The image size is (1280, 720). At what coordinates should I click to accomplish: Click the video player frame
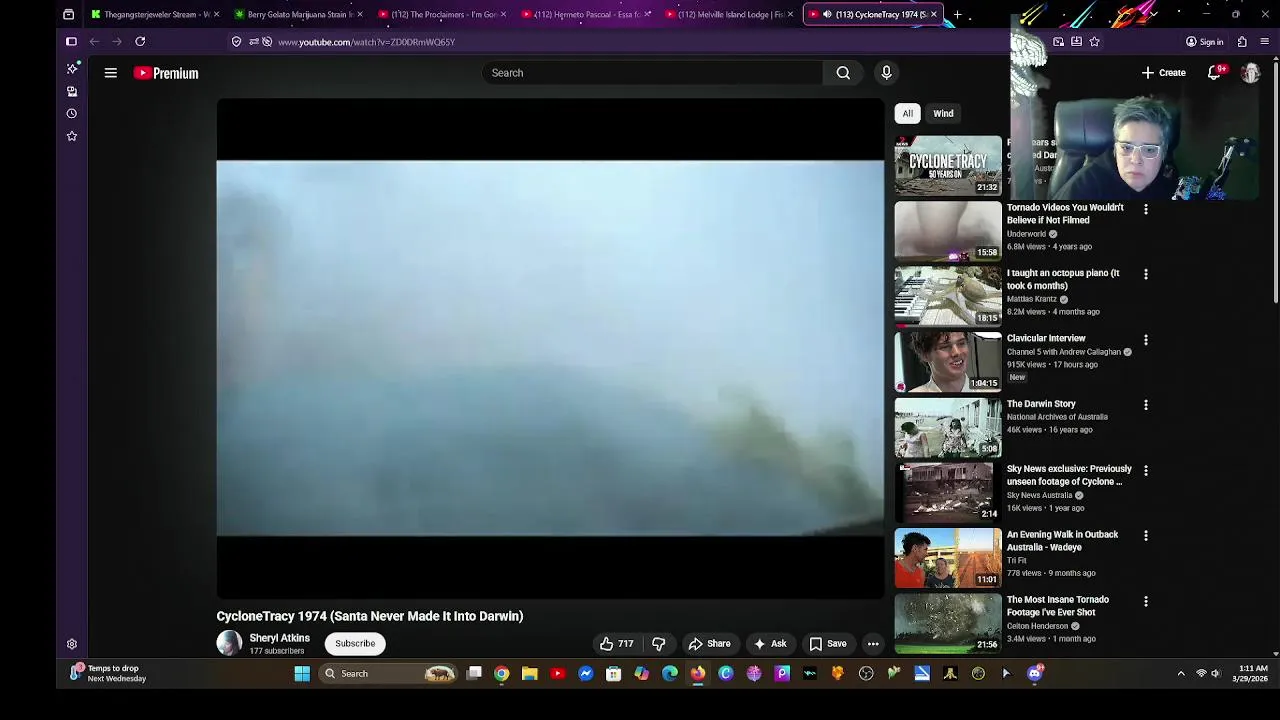pos(550,348)
